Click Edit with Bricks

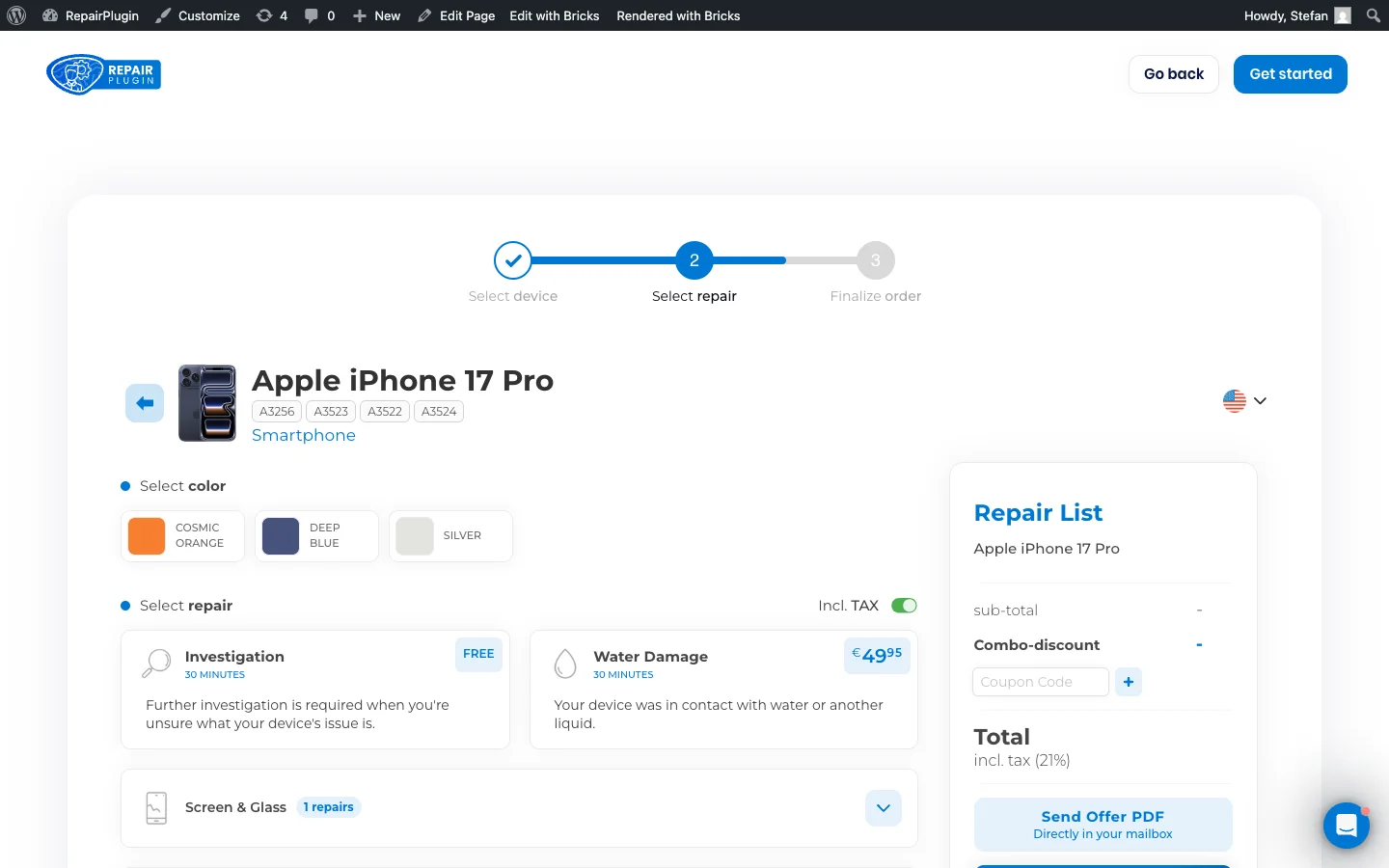555,15
